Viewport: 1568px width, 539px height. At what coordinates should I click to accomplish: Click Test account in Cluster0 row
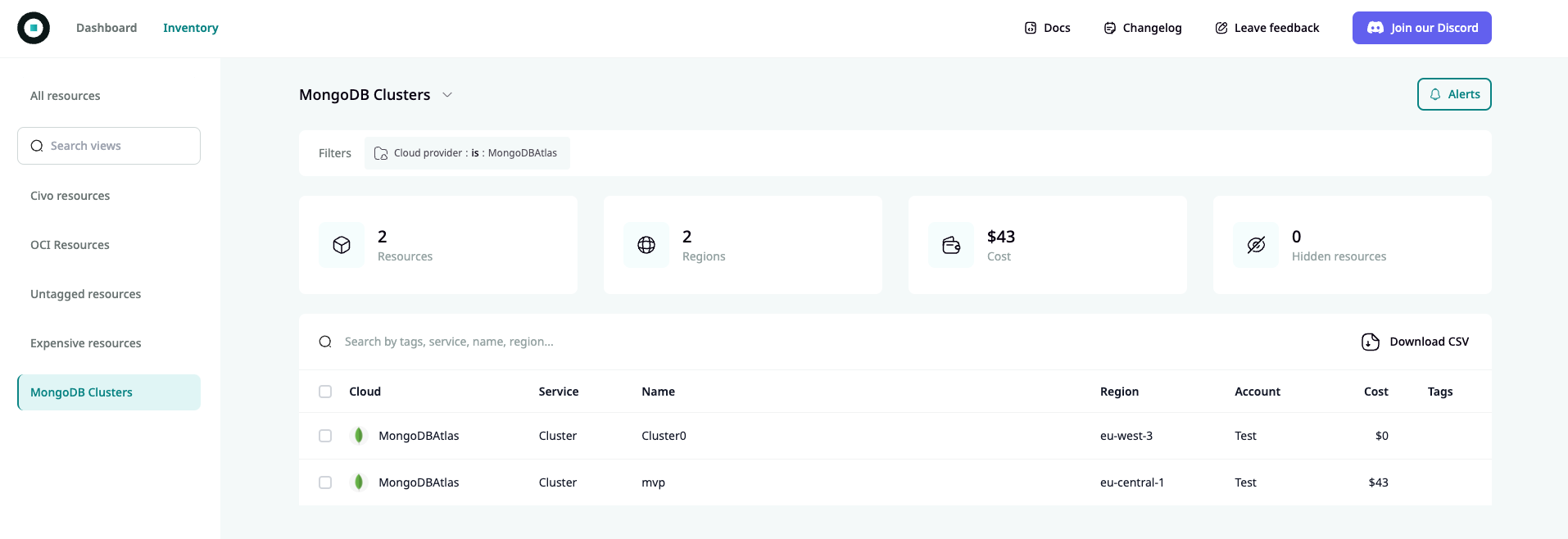coord(1246,436)
